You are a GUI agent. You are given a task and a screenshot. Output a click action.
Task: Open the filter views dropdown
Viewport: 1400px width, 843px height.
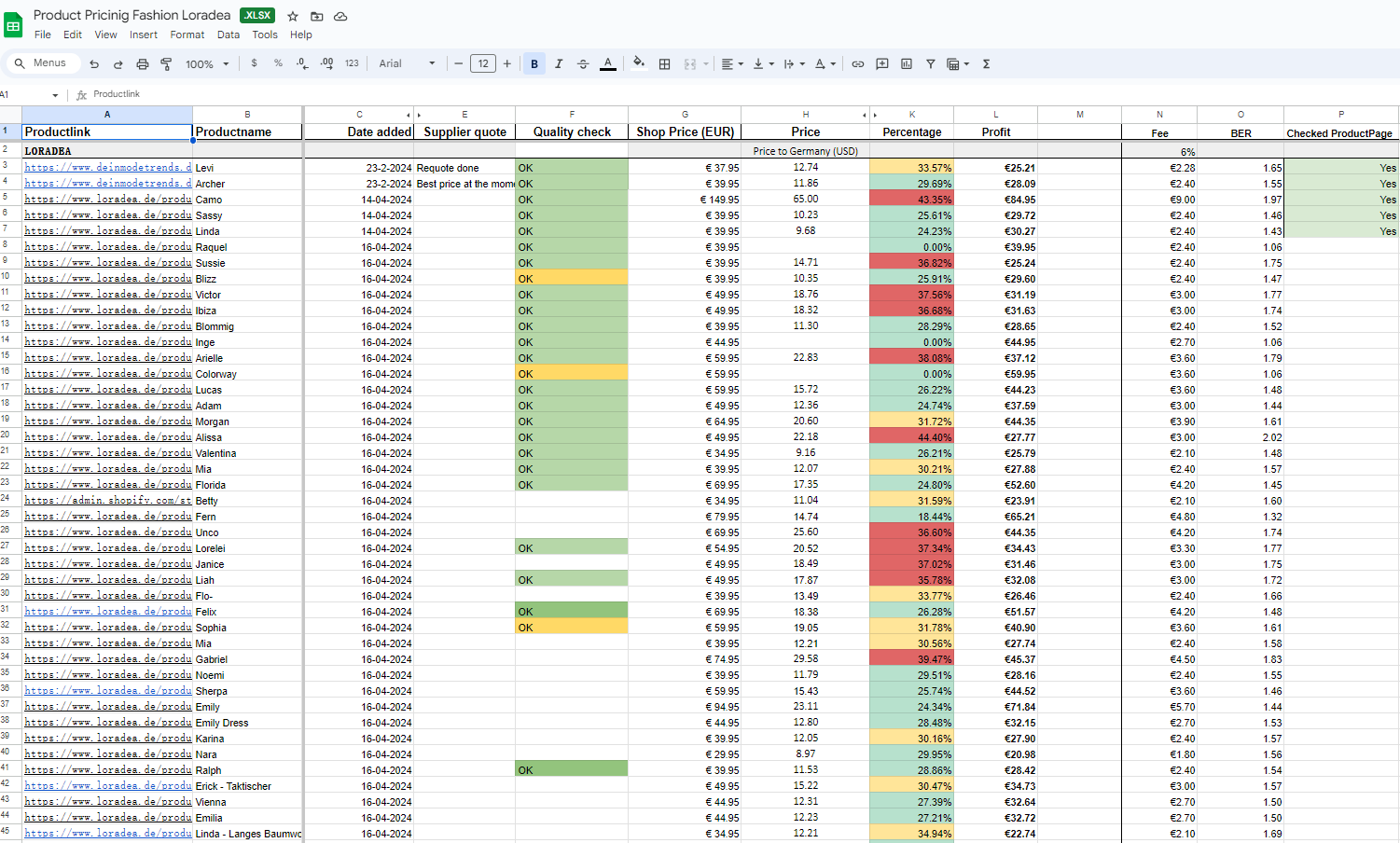959,63
